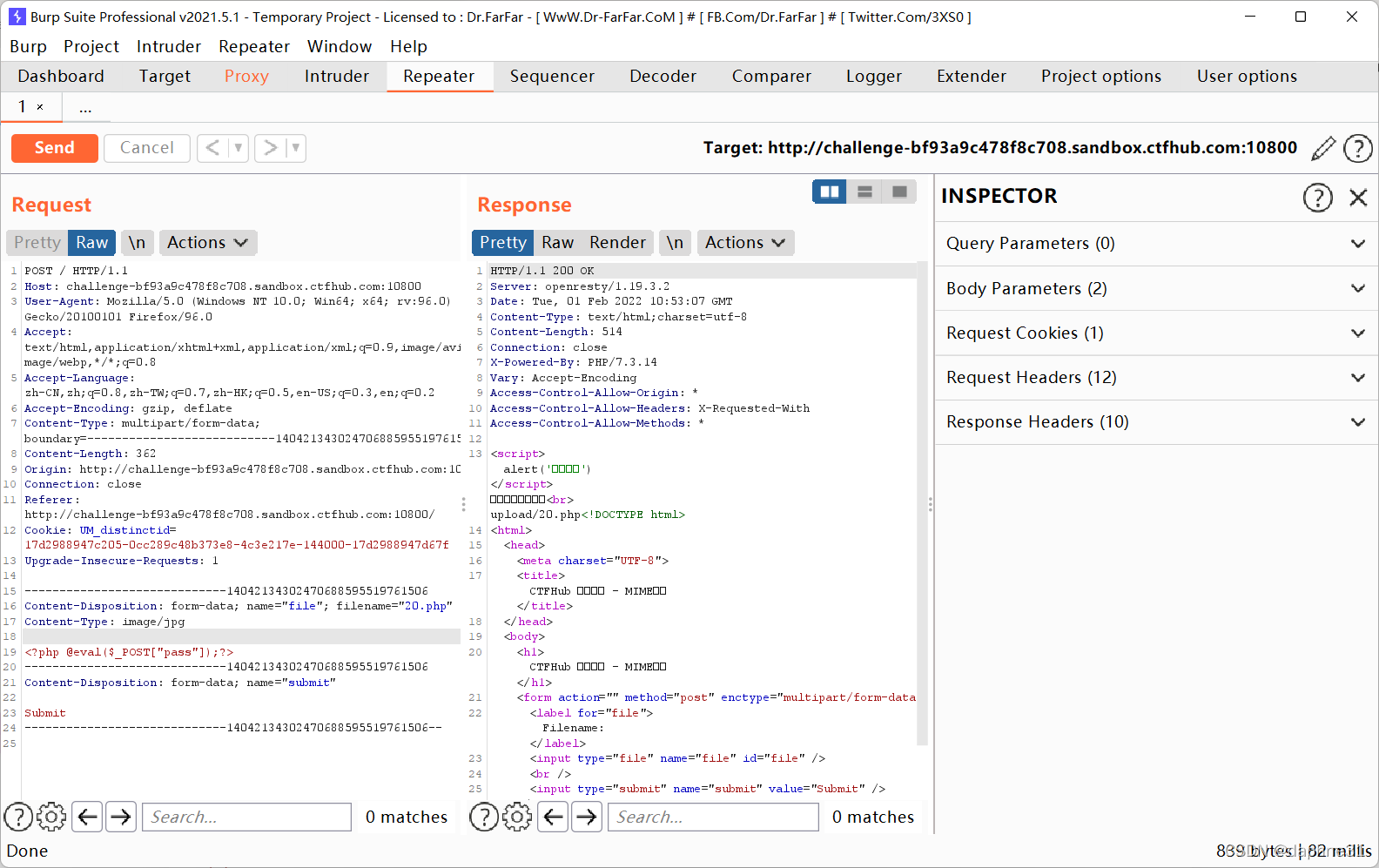
Task: Toggle request Raw view
Action: click(x=91, y=243)
